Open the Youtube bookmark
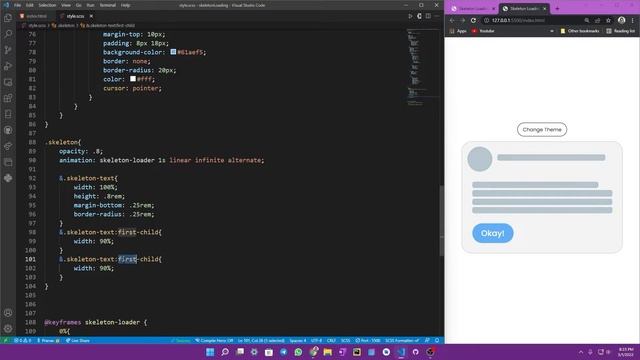The width and height of the screenshot is (640, 360). point(483,31)
